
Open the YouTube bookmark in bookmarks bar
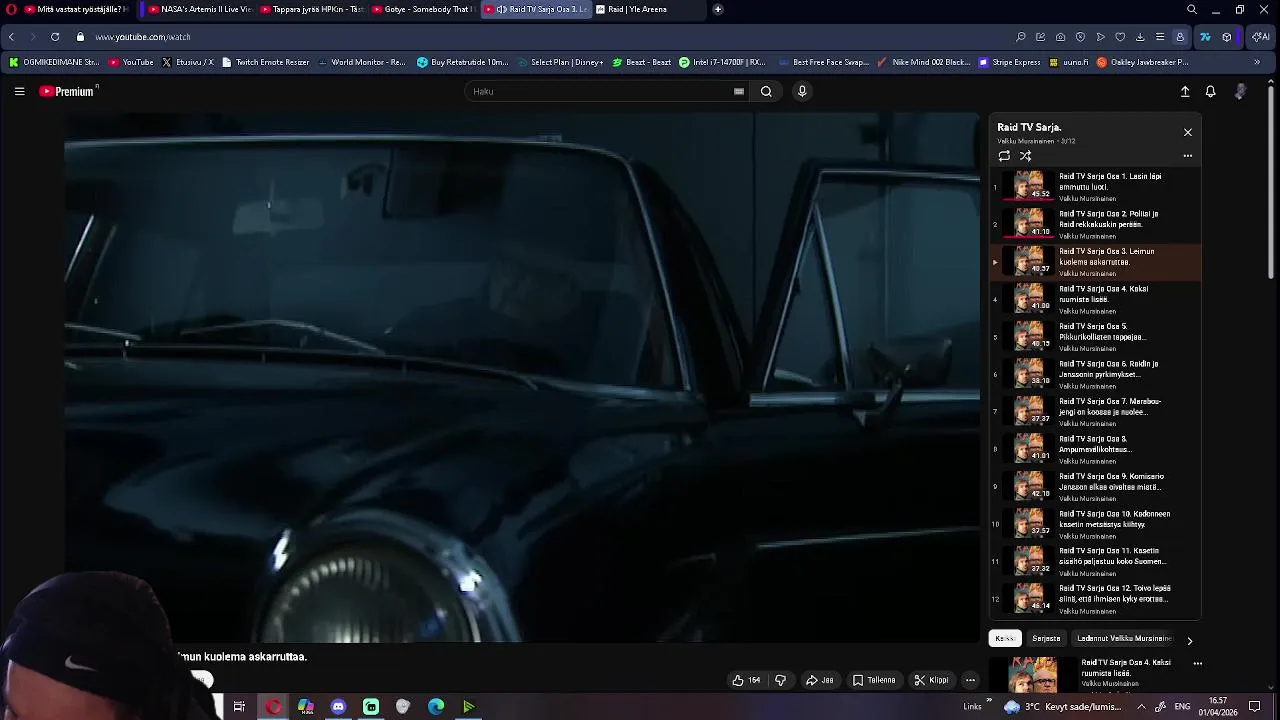(x=131, y=62)
